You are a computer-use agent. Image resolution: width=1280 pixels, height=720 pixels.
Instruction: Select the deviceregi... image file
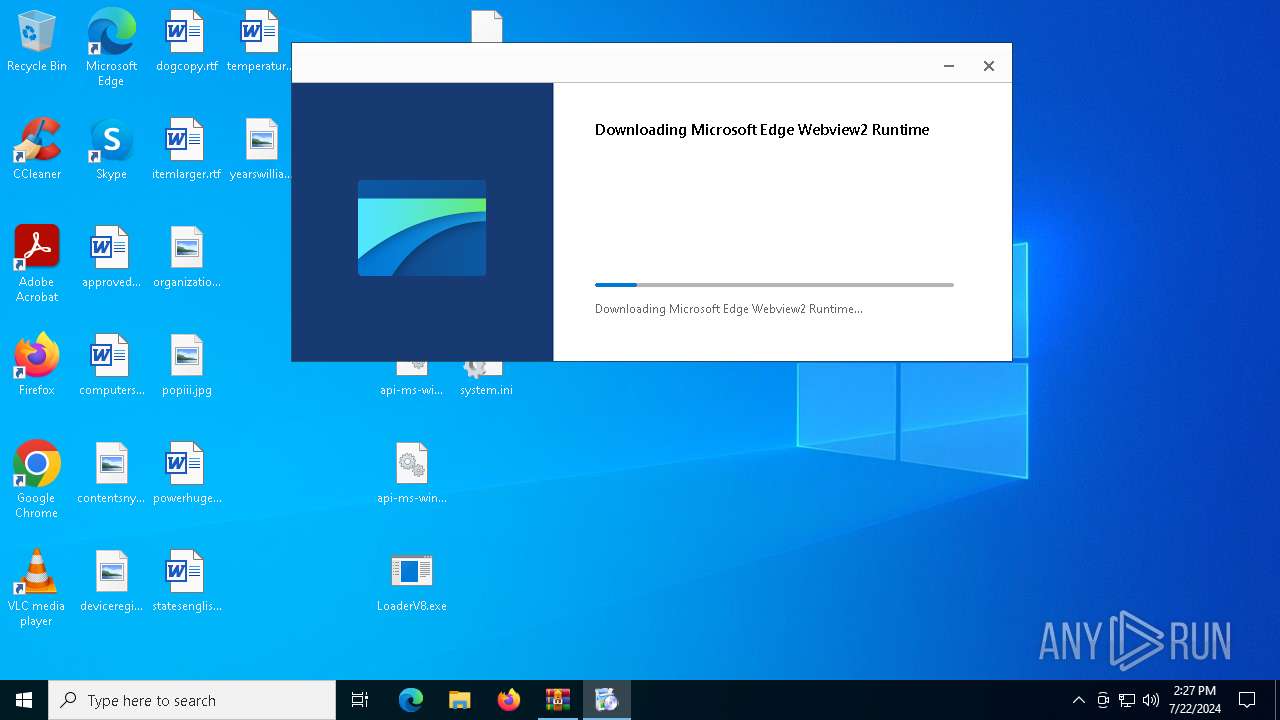click(111, 582)
